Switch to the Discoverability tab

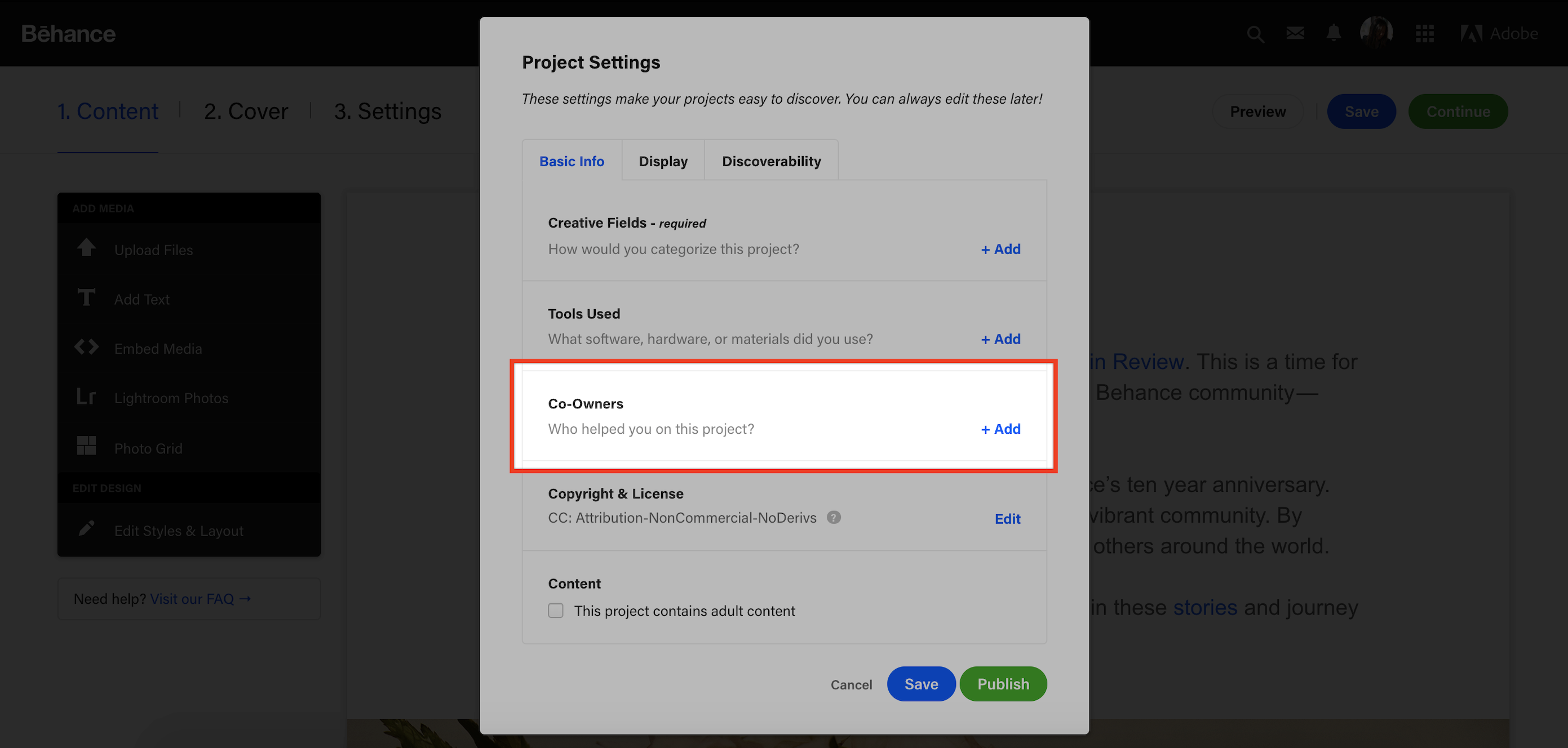(771, 161)
